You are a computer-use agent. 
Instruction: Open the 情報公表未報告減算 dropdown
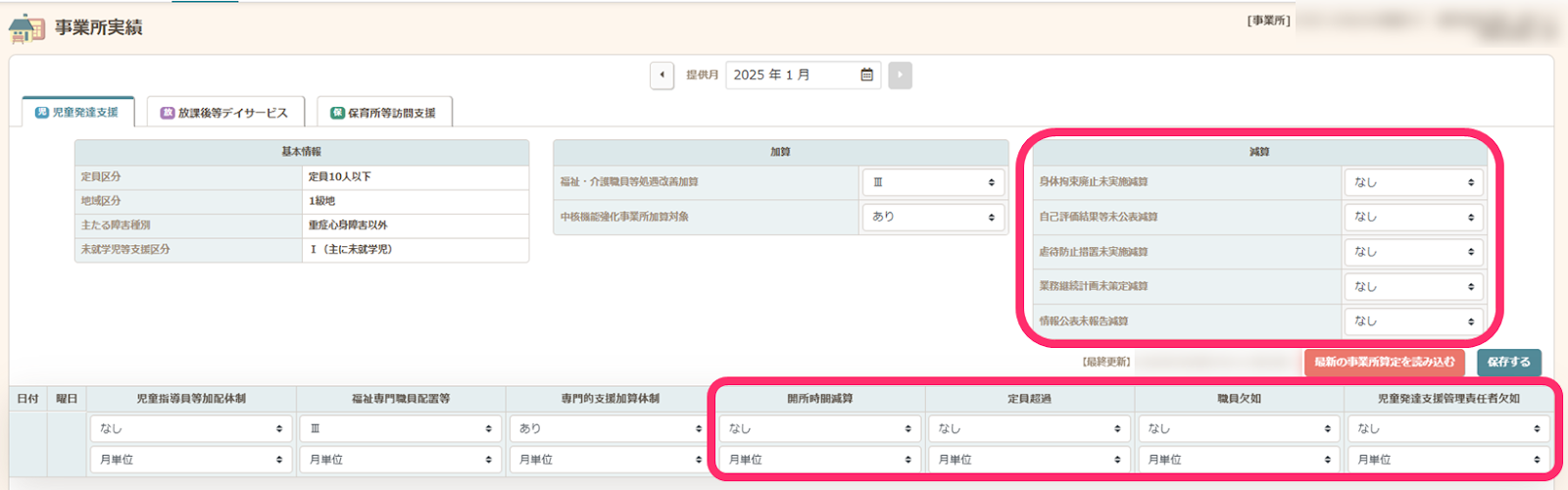1412,321
